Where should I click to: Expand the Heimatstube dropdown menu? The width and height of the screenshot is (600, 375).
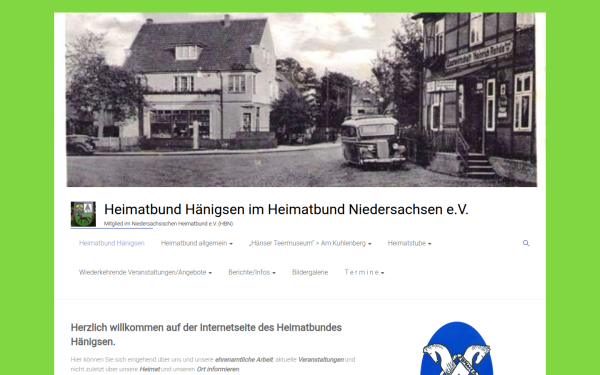[x=409, y=243]
